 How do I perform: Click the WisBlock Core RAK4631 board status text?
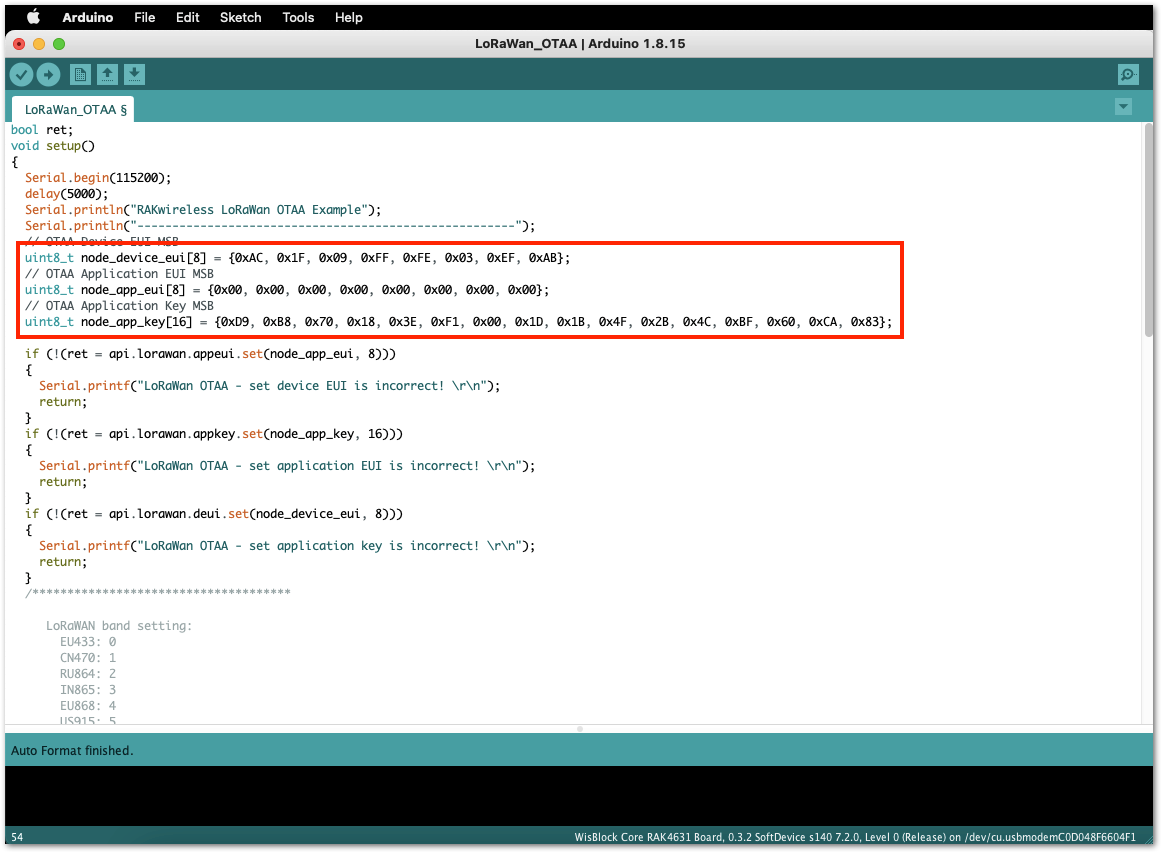tap(854, 837)
